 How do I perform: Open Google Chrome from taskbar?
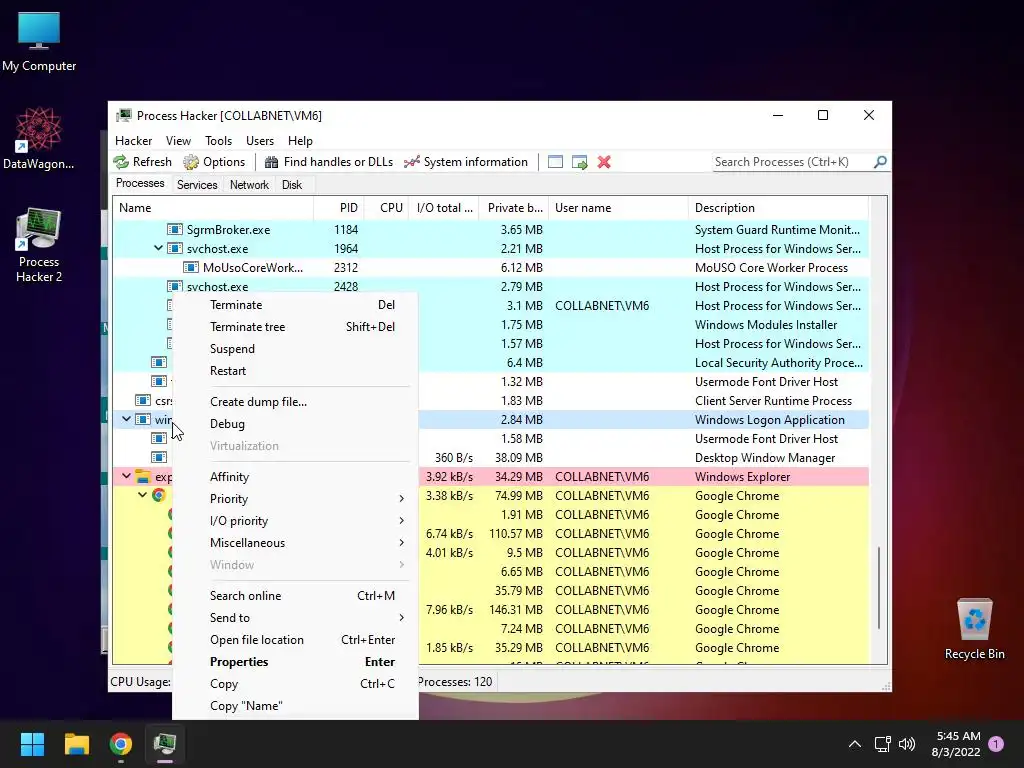click(121, 744)
